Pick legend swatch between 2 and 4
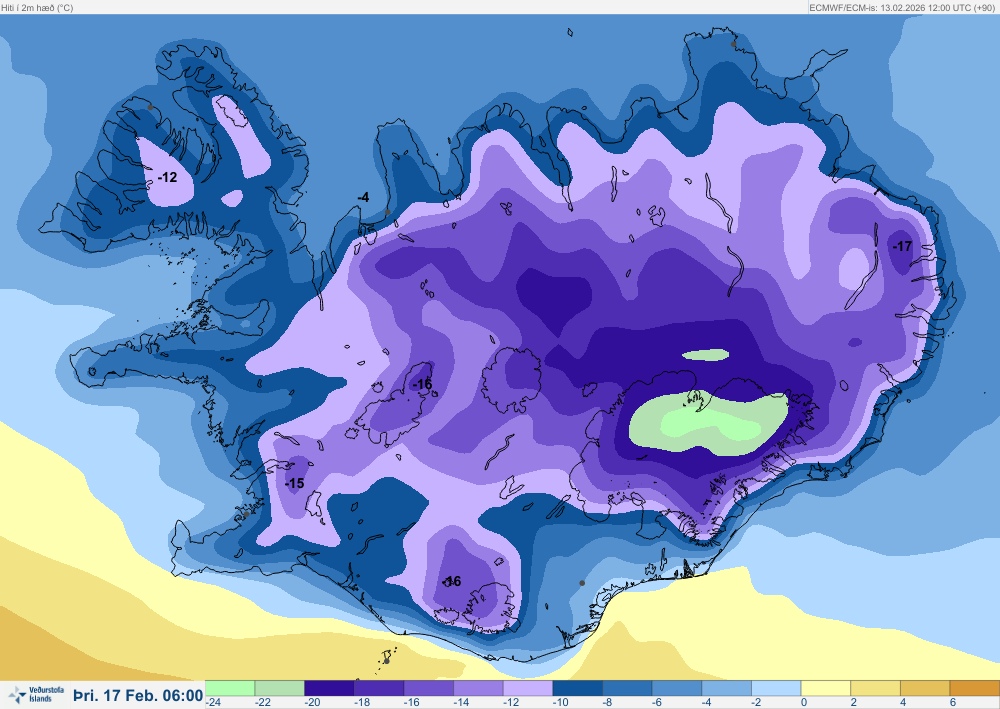 tap(875, 688)
